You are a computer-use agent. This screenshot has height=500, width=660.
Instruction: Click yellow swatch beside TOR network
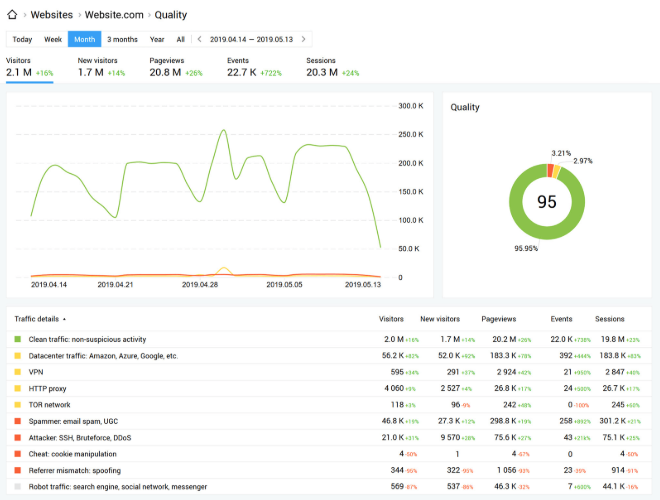tap(18, 404)
